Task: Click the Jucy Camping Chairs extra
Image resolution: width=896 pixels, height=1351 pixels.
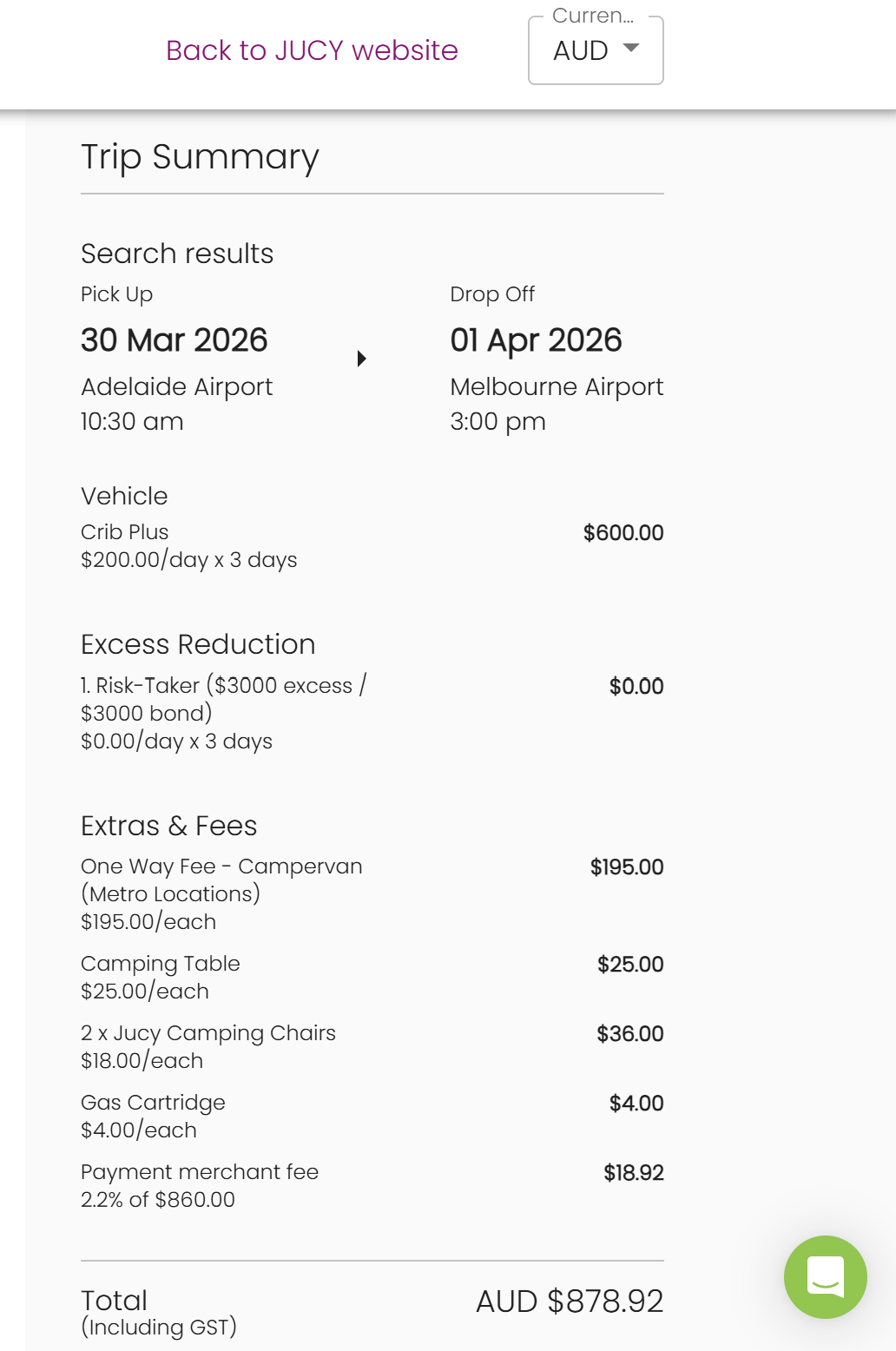Action: point(208,1033)
